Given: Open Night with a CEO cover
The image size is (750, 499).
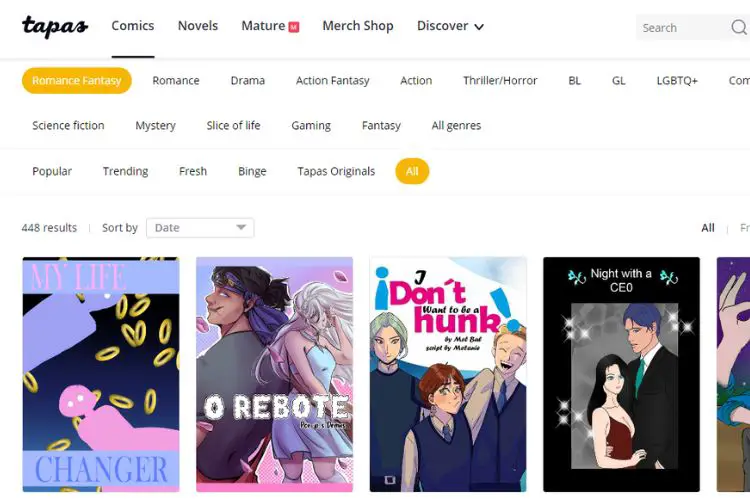Looking at the screenshot, I should (621, 374).
